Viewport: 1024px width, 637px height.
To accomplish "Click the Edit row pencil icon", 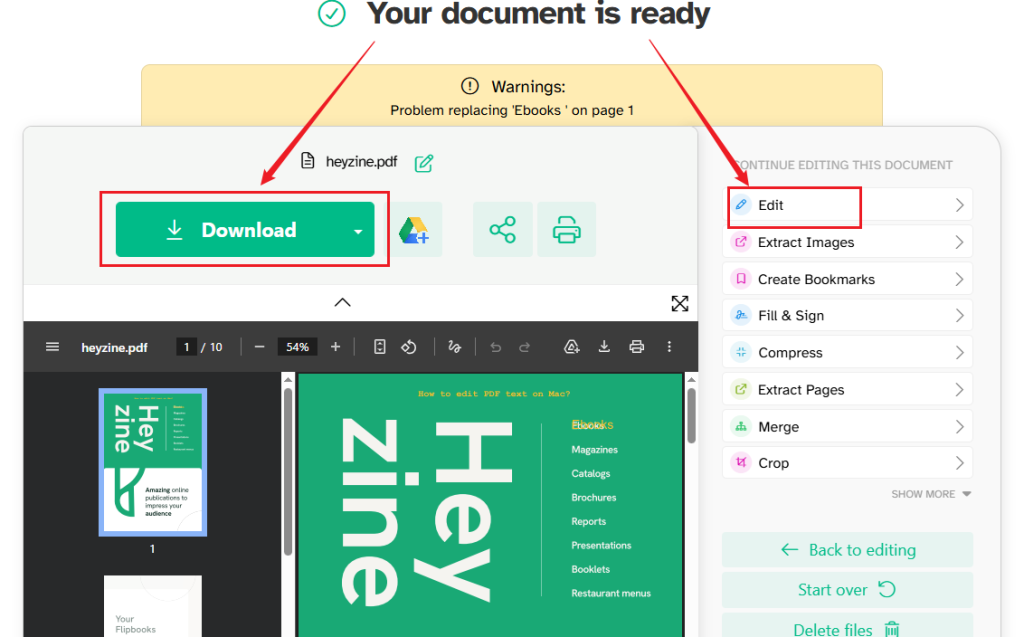I will (741, 205).
